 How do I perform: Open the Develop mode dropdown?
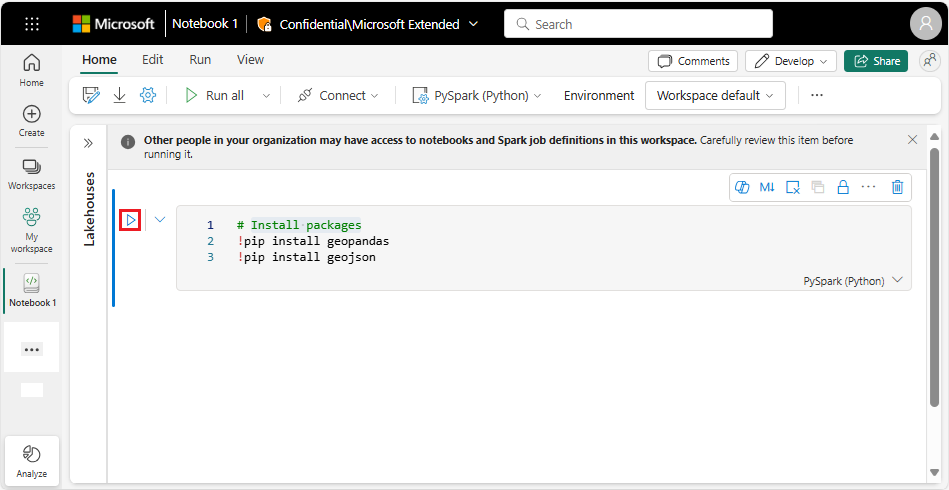[791, 61]
